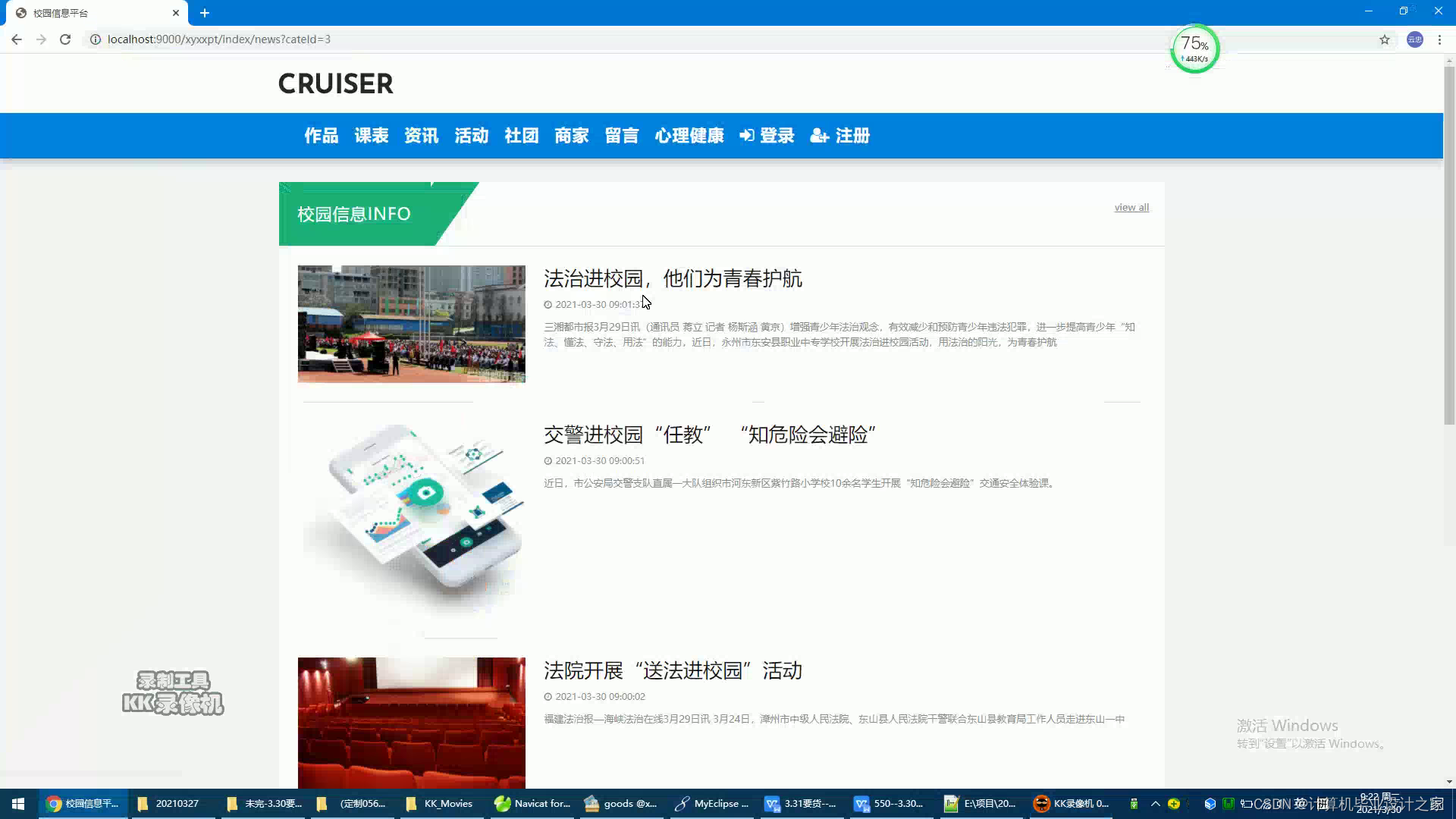Open 20210327 folder in the taskbar
Image resolution: width=1456 pixels, height=819 pixels.
168,804
